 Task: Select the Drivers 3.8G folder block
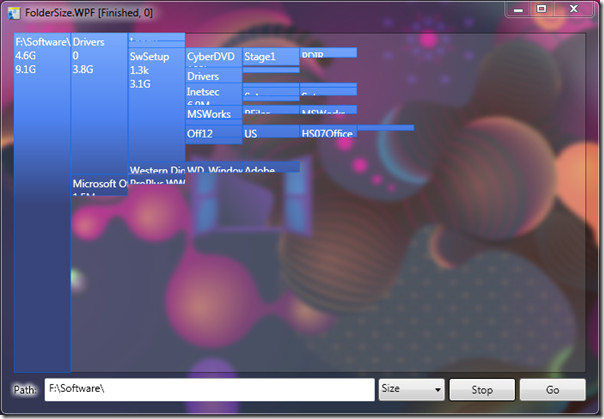[99, 104]
